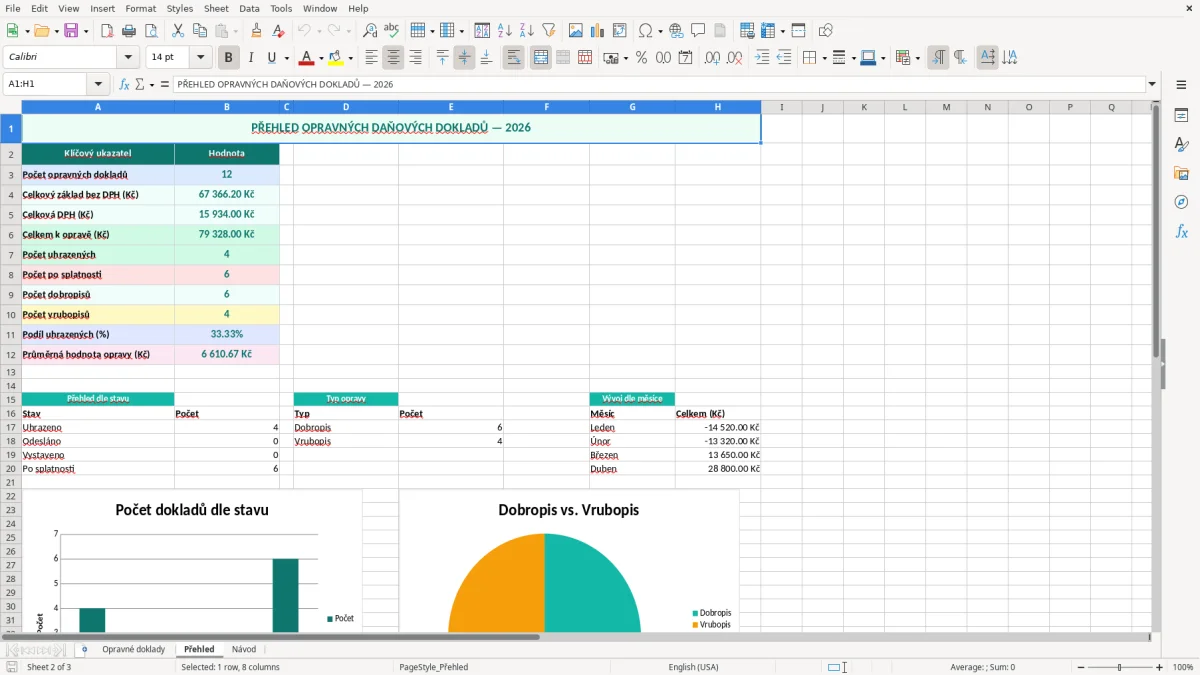Toggle Italic formatting

pos(251,58)
